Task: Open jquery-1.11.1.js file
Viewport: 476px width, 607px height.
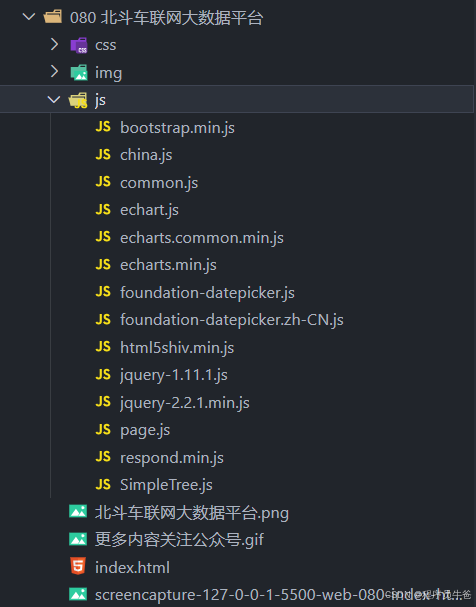Action: click(174, 375)
